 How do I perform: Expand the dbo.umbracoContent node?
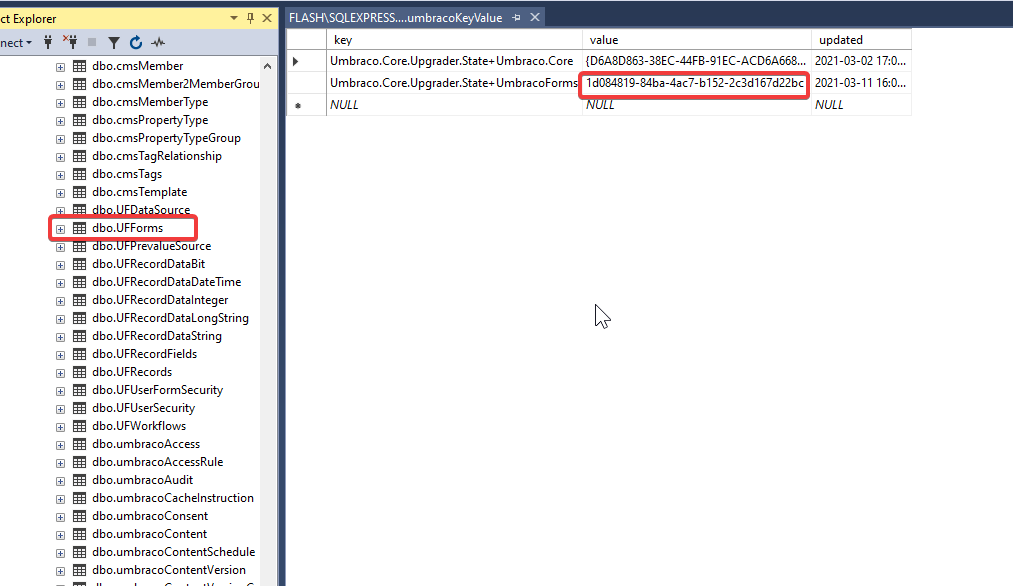60,533
